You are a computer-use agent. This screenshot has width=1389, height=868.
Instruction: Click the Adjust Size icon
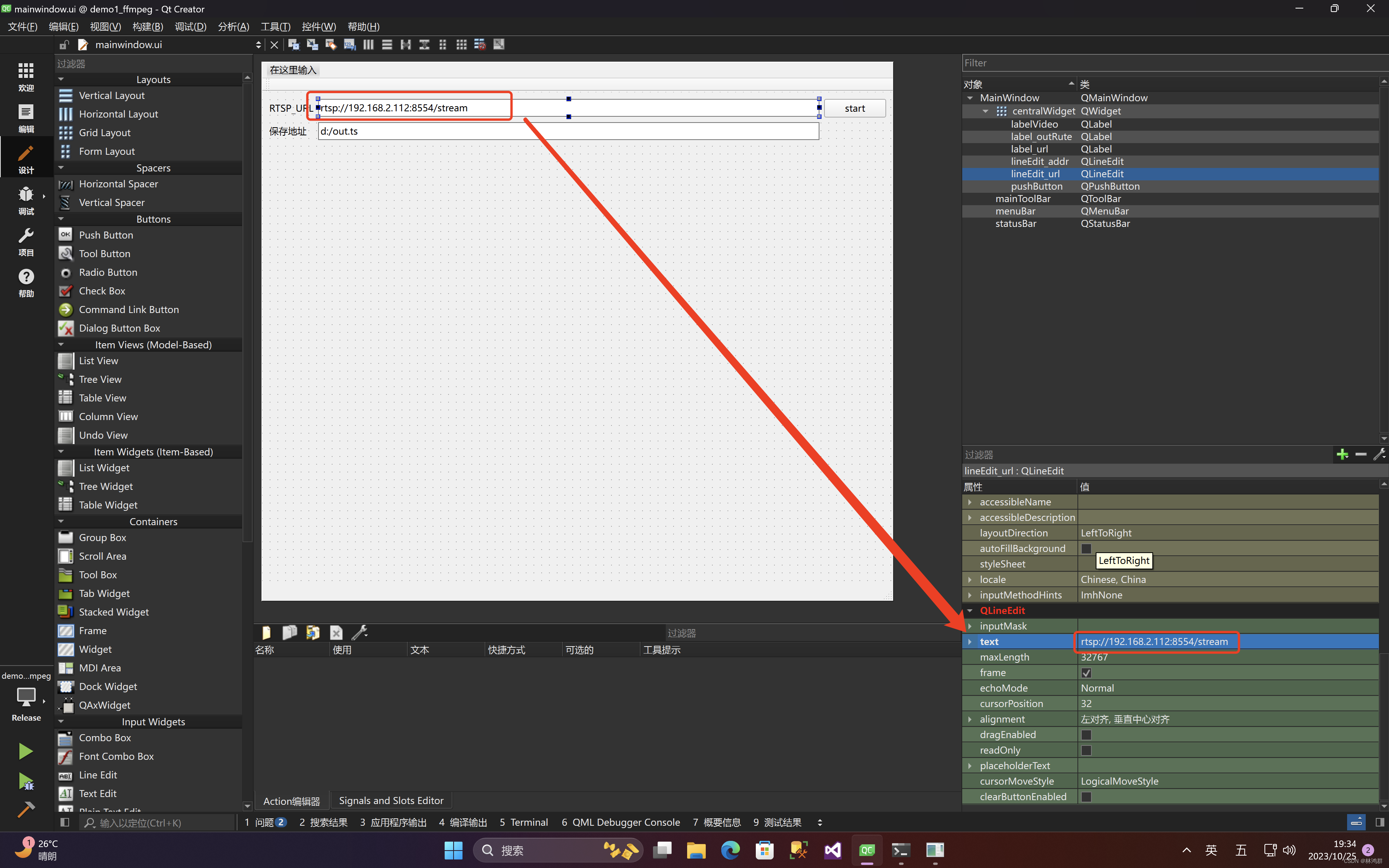(x=499, y=45)
